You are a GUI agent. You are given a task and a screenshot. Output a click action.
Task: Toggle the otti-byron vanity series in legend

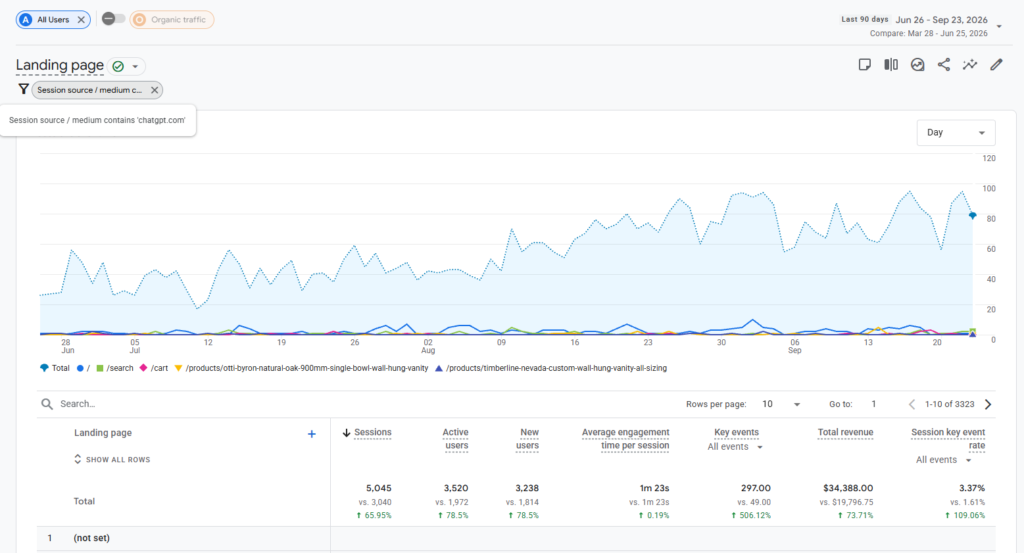pyautogui.click(x=301, y=368)
